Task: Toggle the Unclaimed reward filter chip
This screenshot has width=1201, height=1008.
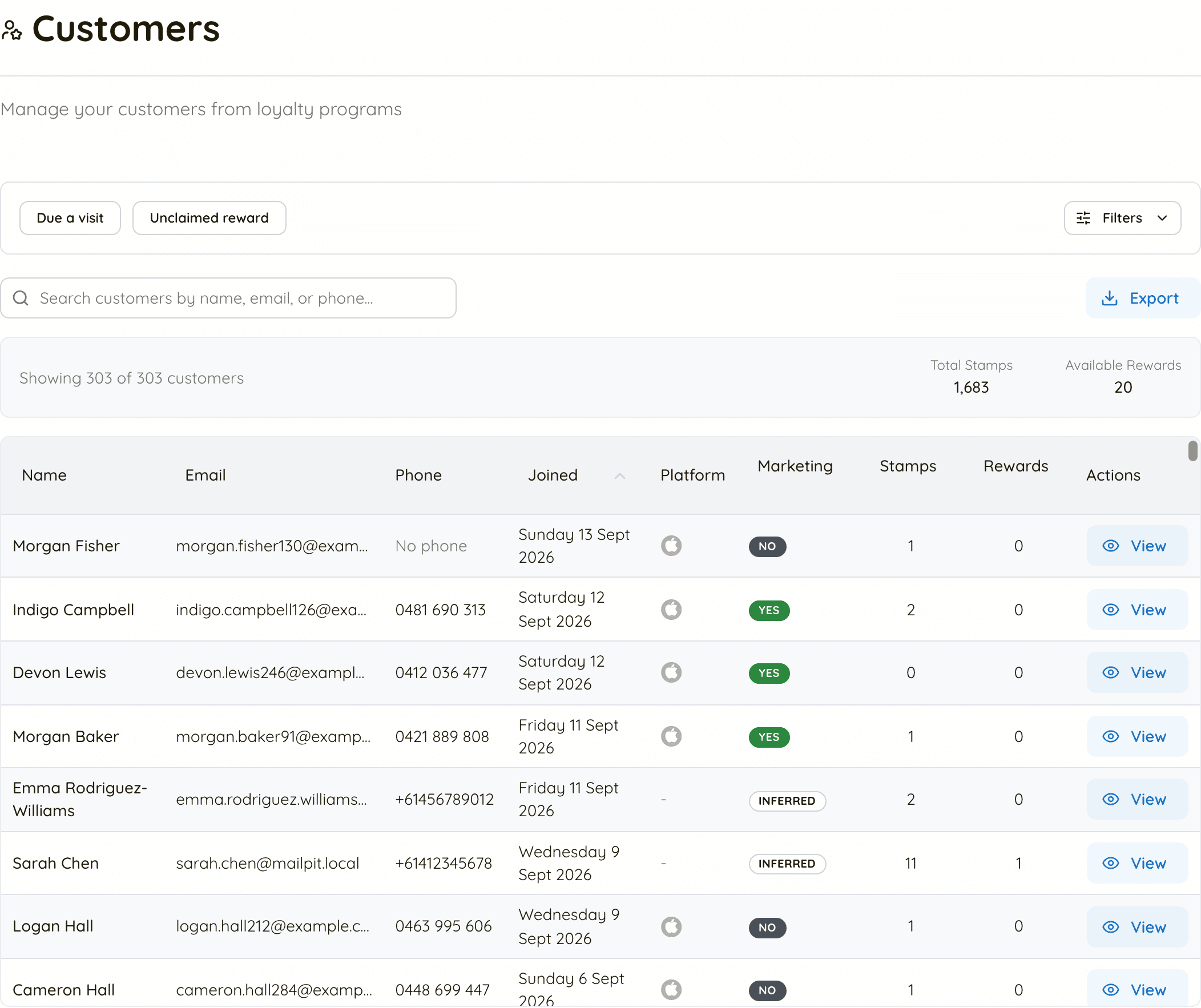Action: (x=209, y=218)
